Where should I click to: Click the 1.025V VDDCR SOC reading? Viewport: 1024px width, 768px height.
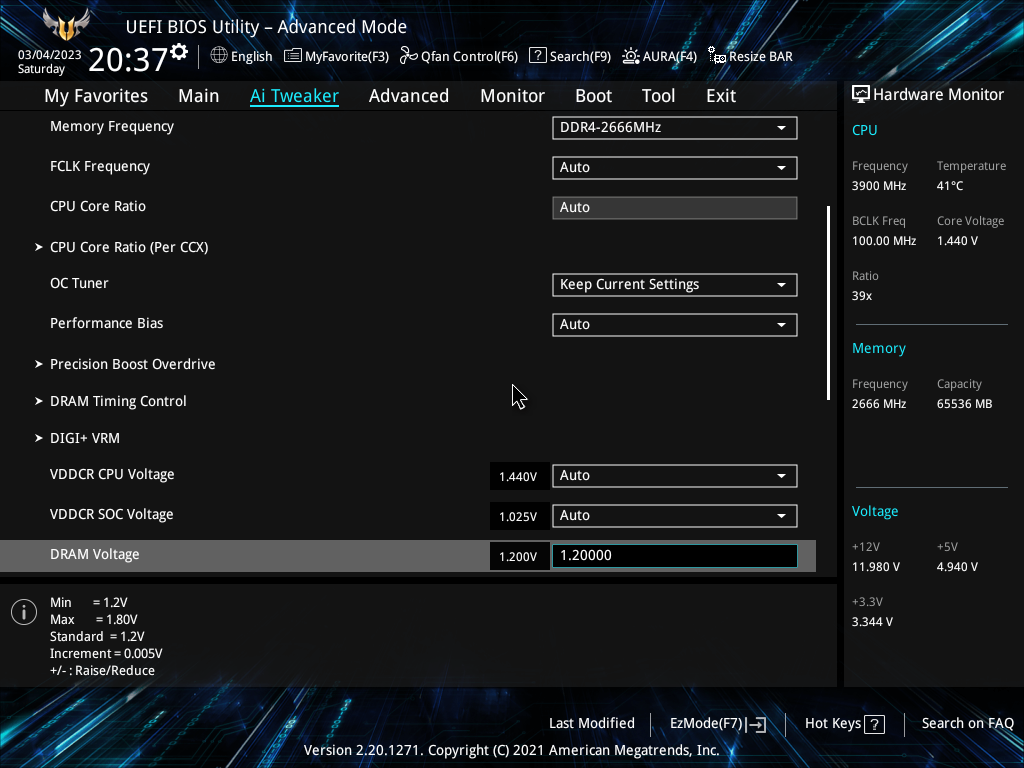[518, 517]
